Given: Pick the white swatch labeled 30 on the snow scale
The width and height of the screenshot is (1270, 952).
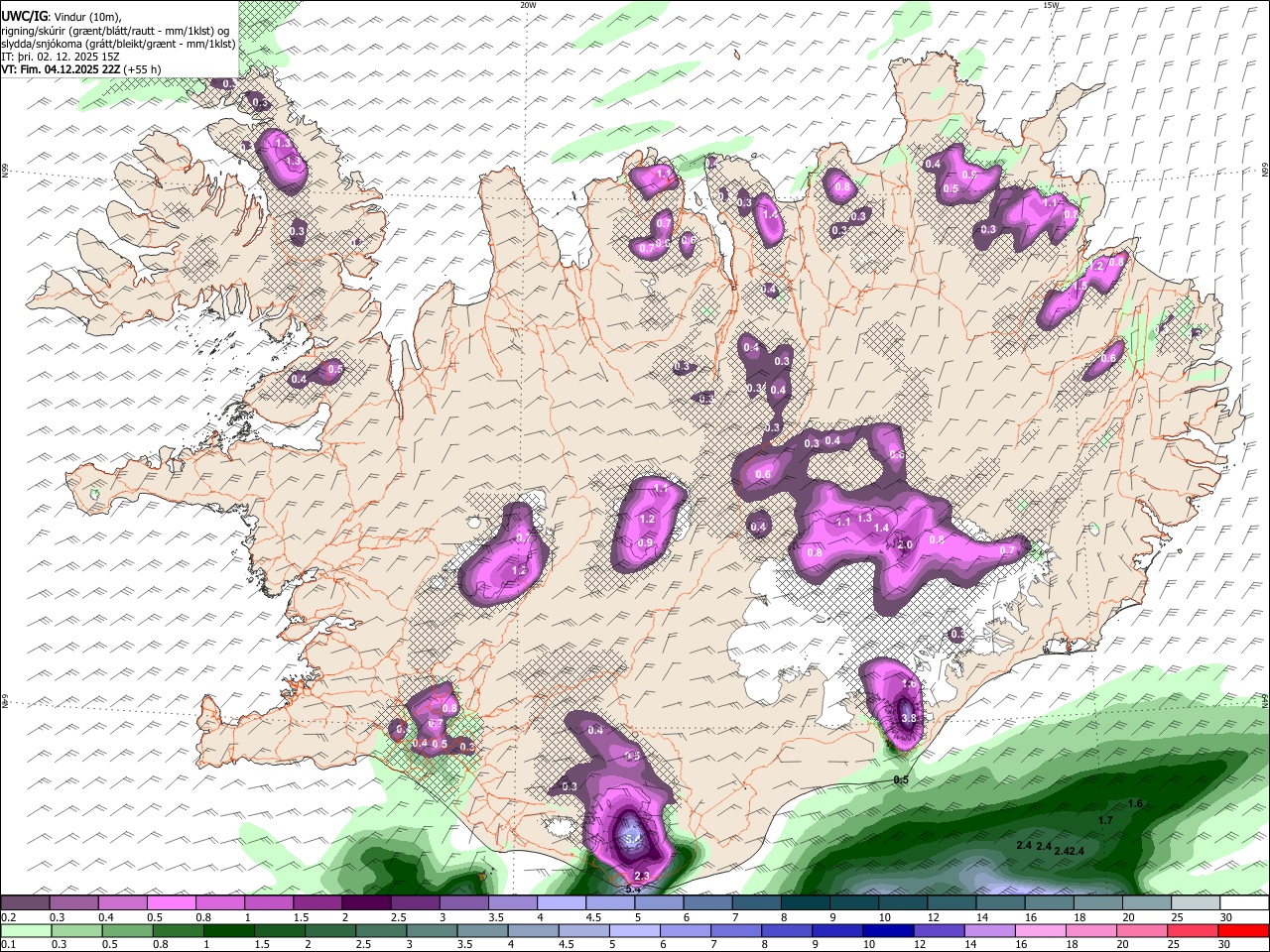Looking at the screenshot, I should 1244,903.
